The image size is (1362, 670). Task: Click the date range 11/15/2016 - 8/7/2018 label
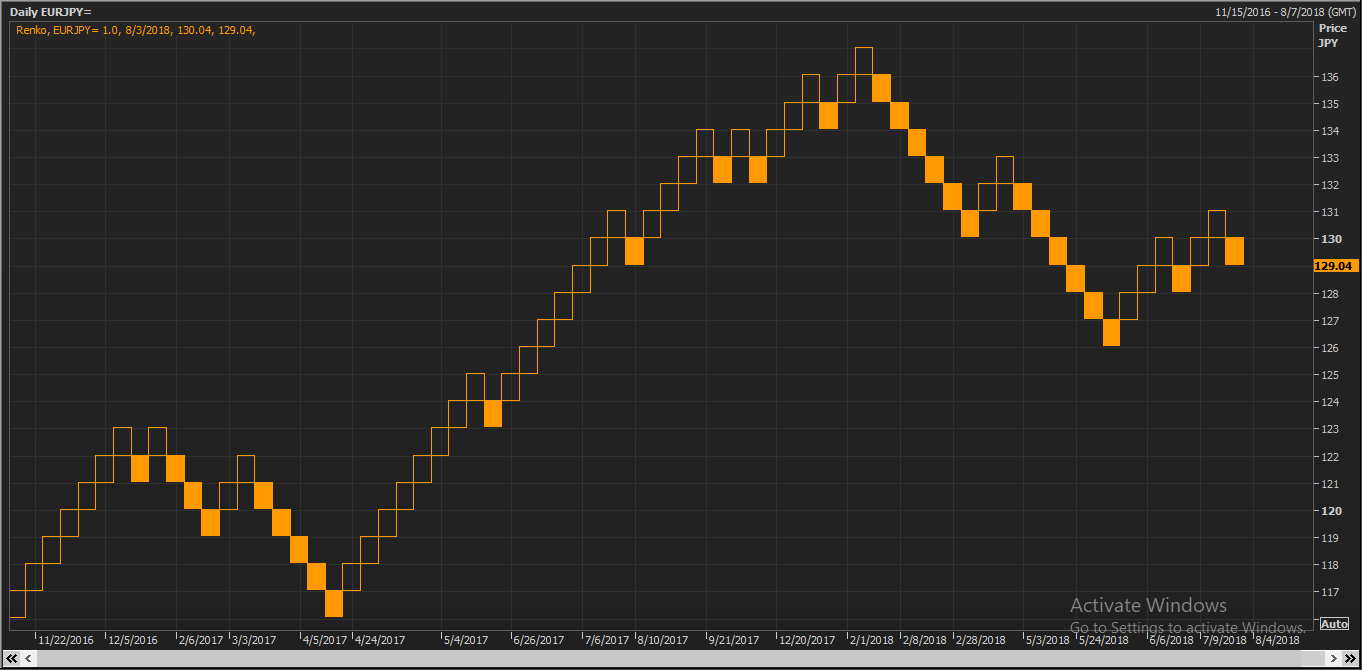tap(1284, 11)
